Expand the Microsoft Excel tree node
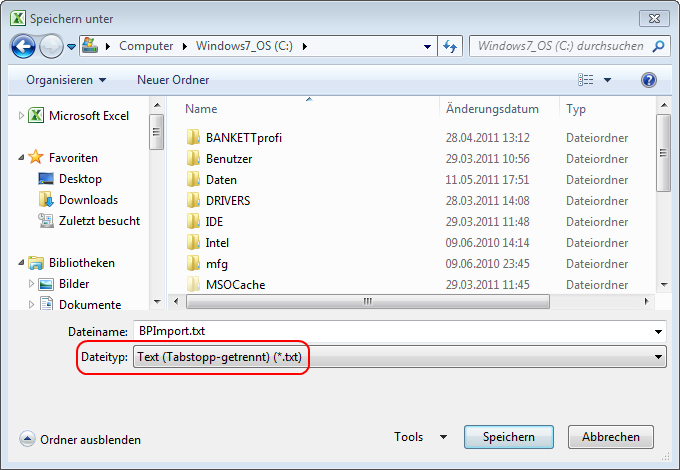 click(x=21, y=116)
